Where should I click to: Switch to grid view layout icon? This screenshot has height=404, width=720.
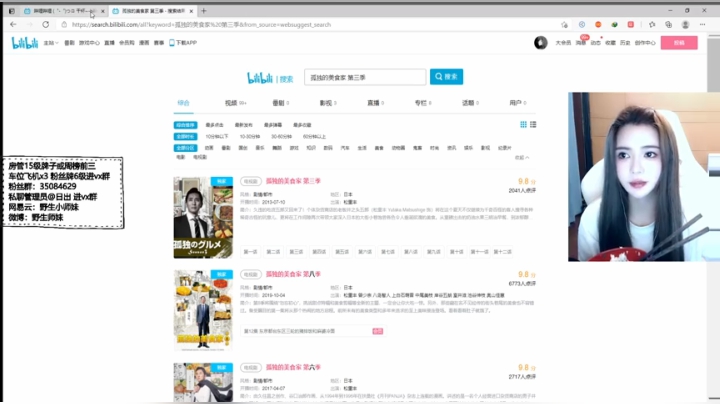point(523,124)
